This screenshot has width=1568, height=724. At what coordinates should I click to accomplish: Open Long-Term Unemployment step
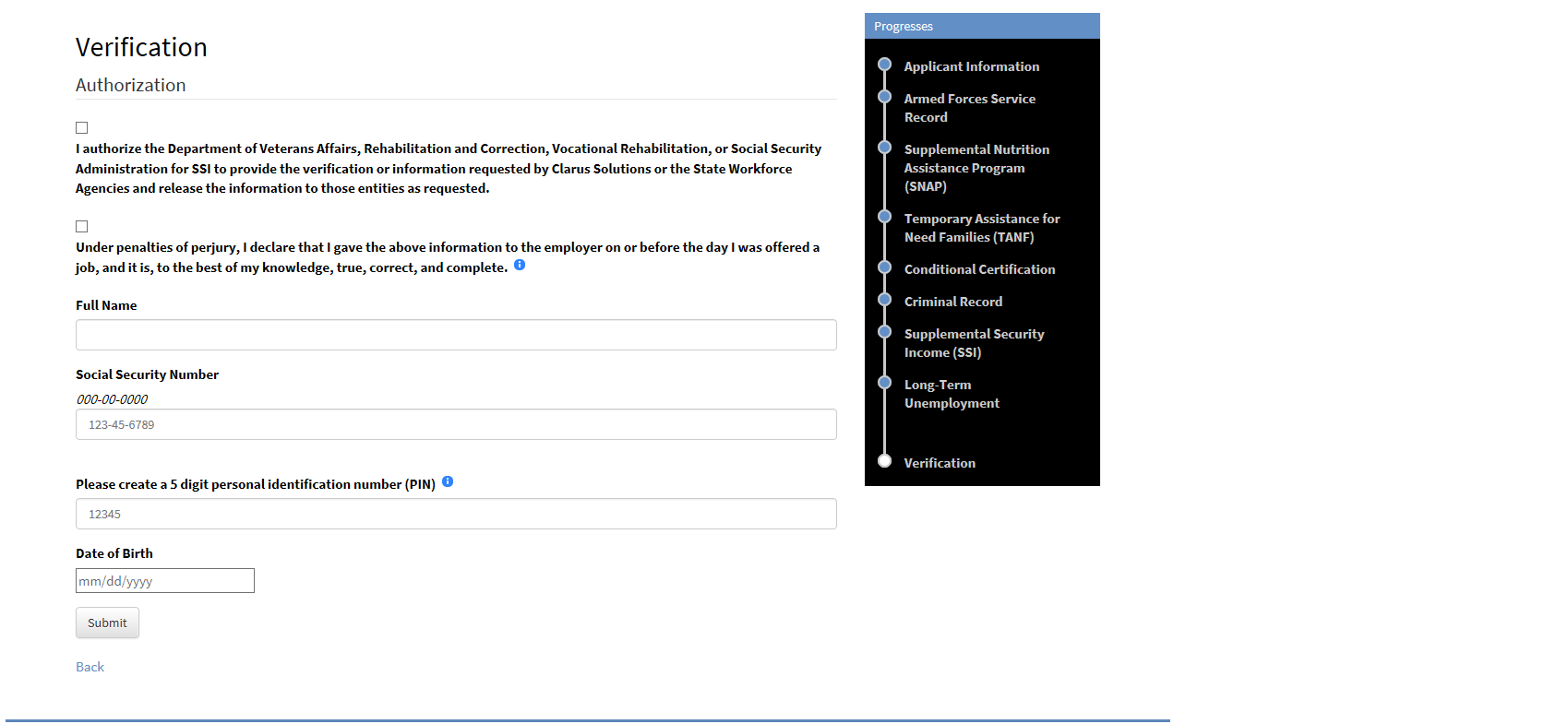pos(952,394)
